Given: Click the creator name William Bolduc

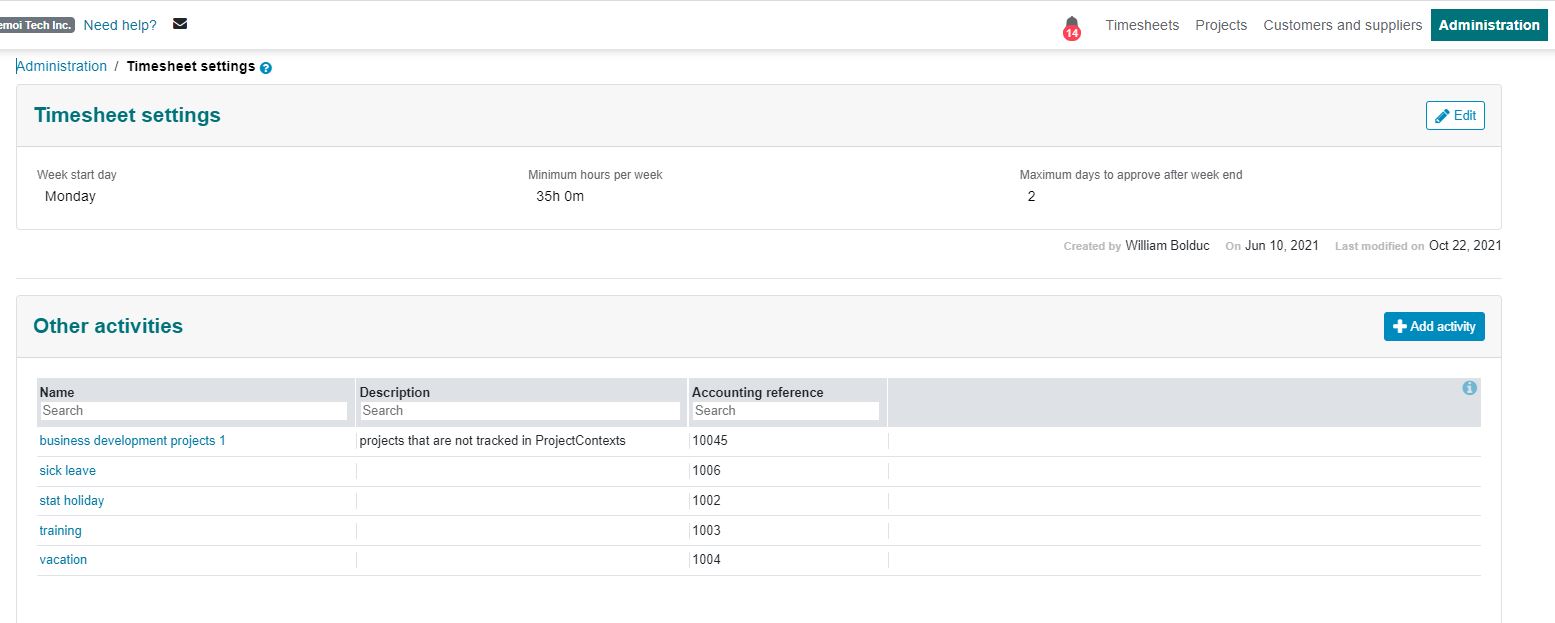Looking at the screenshot, I should tap(1167, 246).
